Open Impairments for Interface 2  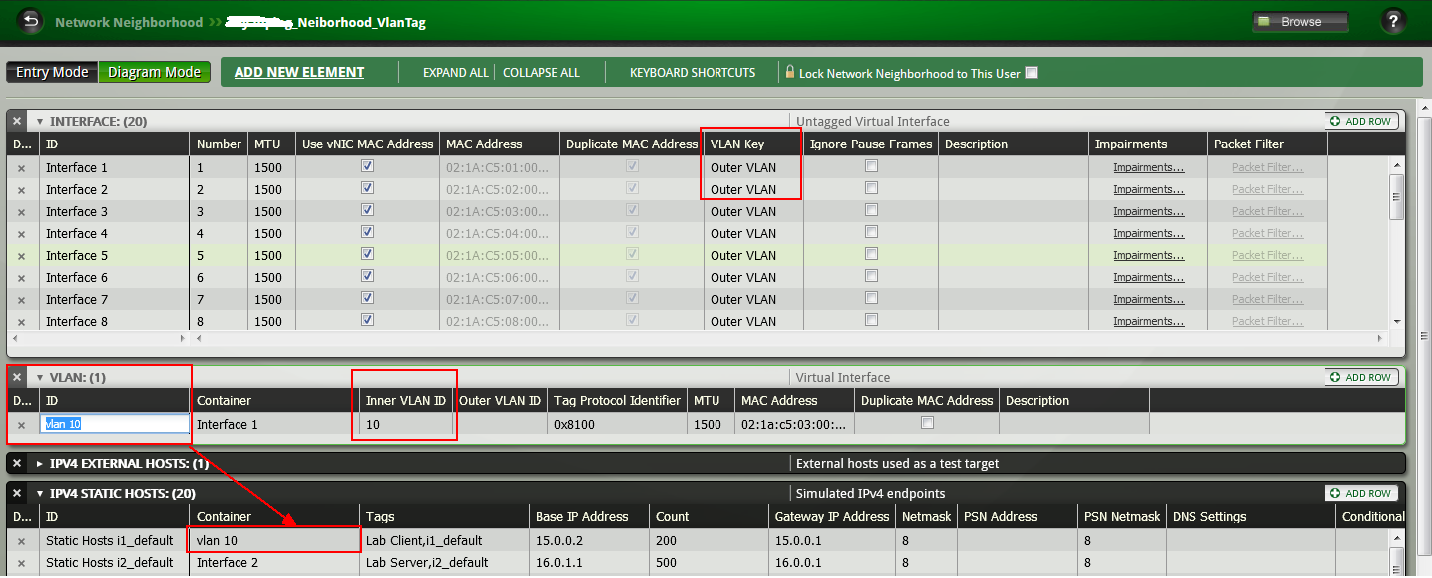1147,189
